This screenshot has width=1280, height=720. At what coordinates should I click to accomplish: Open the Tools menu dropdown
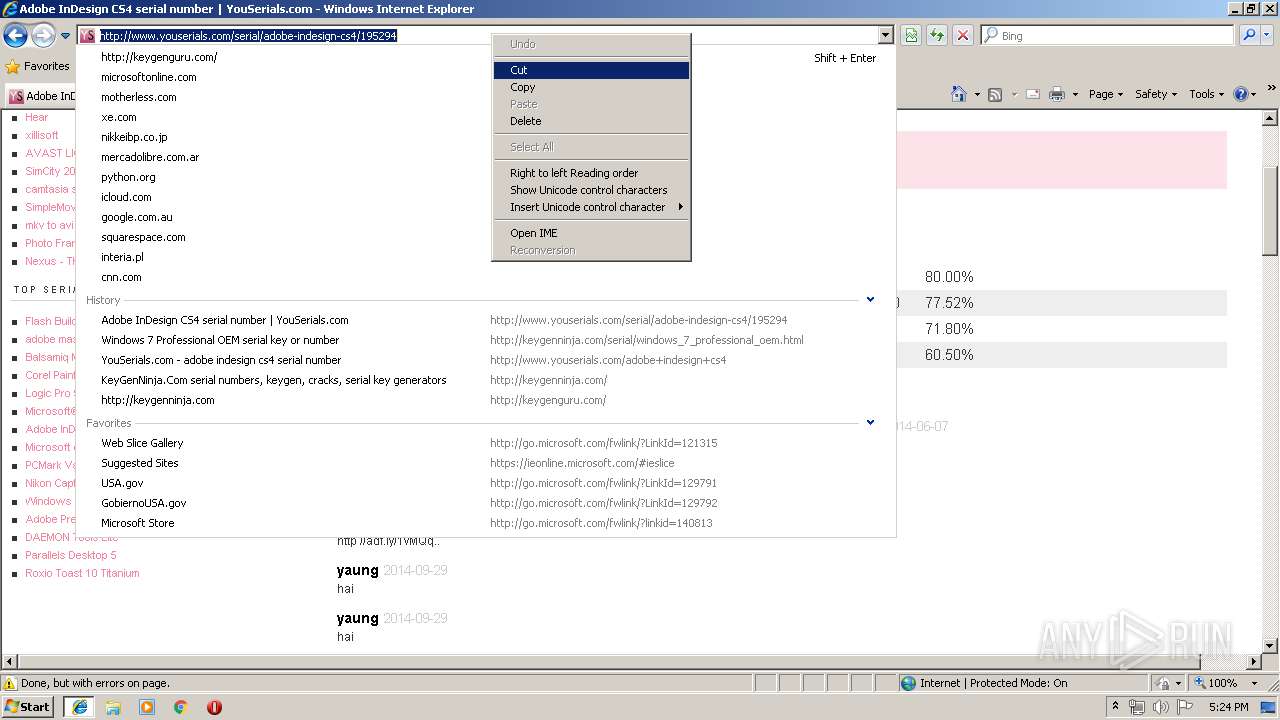click(1207, 94)
